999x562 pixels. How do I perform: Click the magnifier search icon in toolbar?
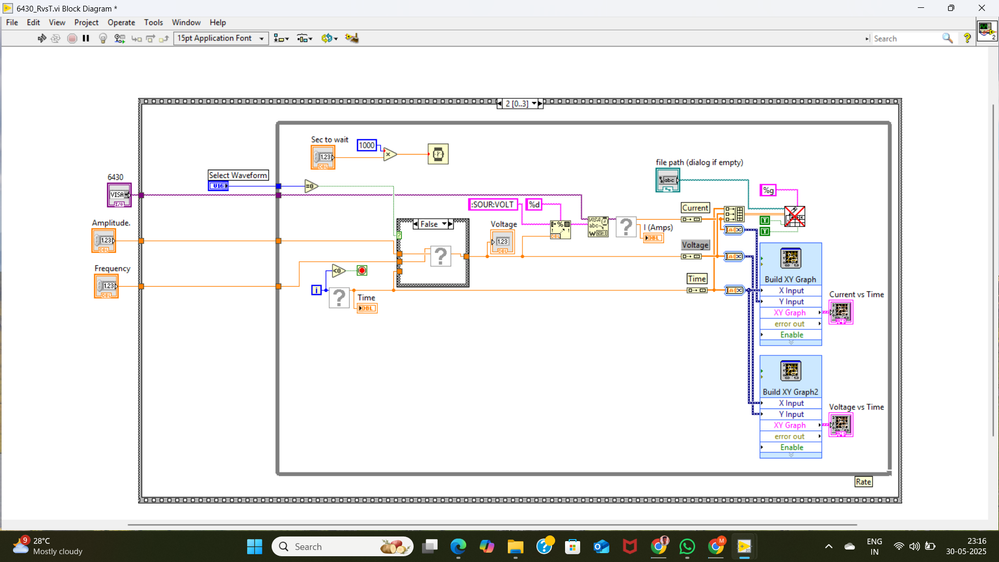point(947,39)
